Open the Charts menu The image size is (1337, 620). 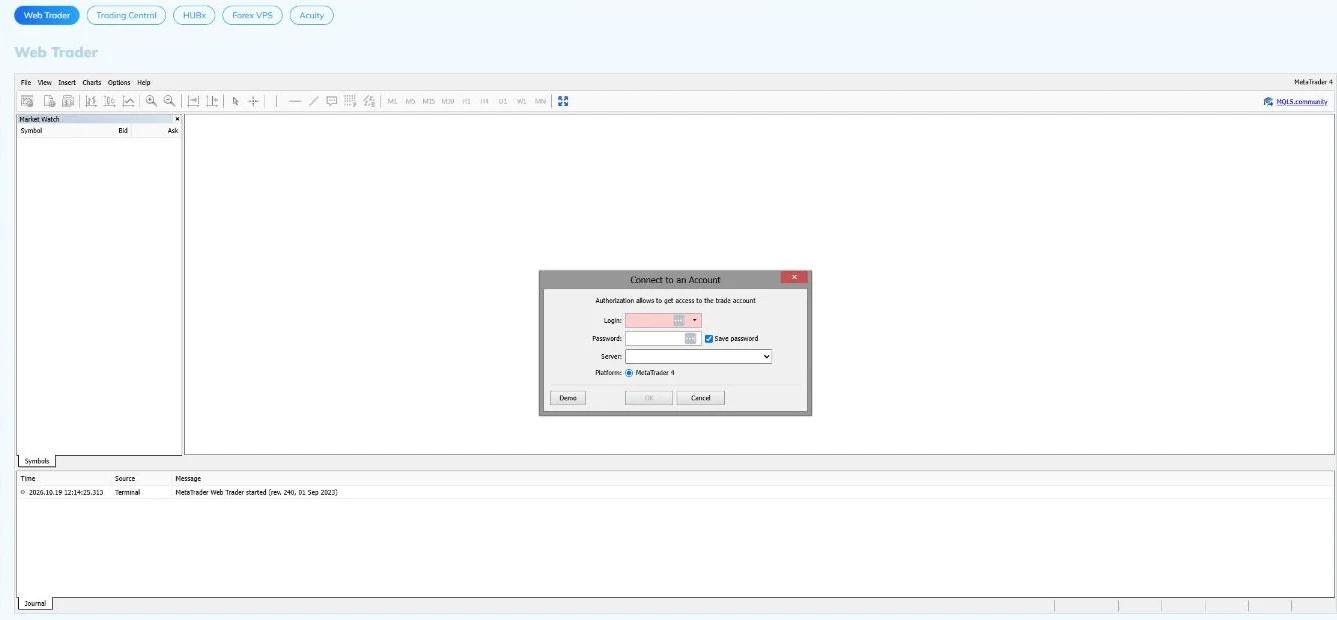tap(92, 82)
